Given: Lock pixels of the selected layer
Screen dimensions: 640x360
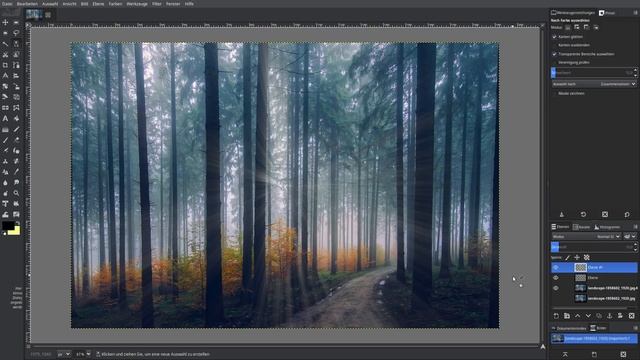Looking at the screenshot, I should coord(567,258).
